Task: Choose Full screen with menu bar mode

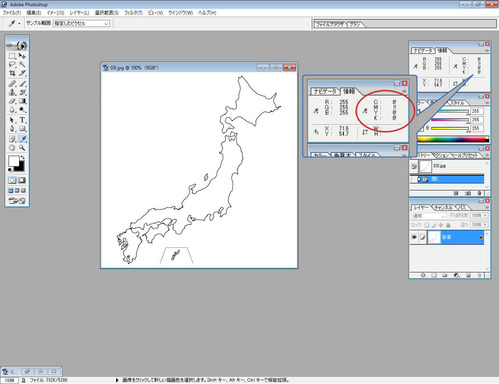Action: click(x=17, y=191)
